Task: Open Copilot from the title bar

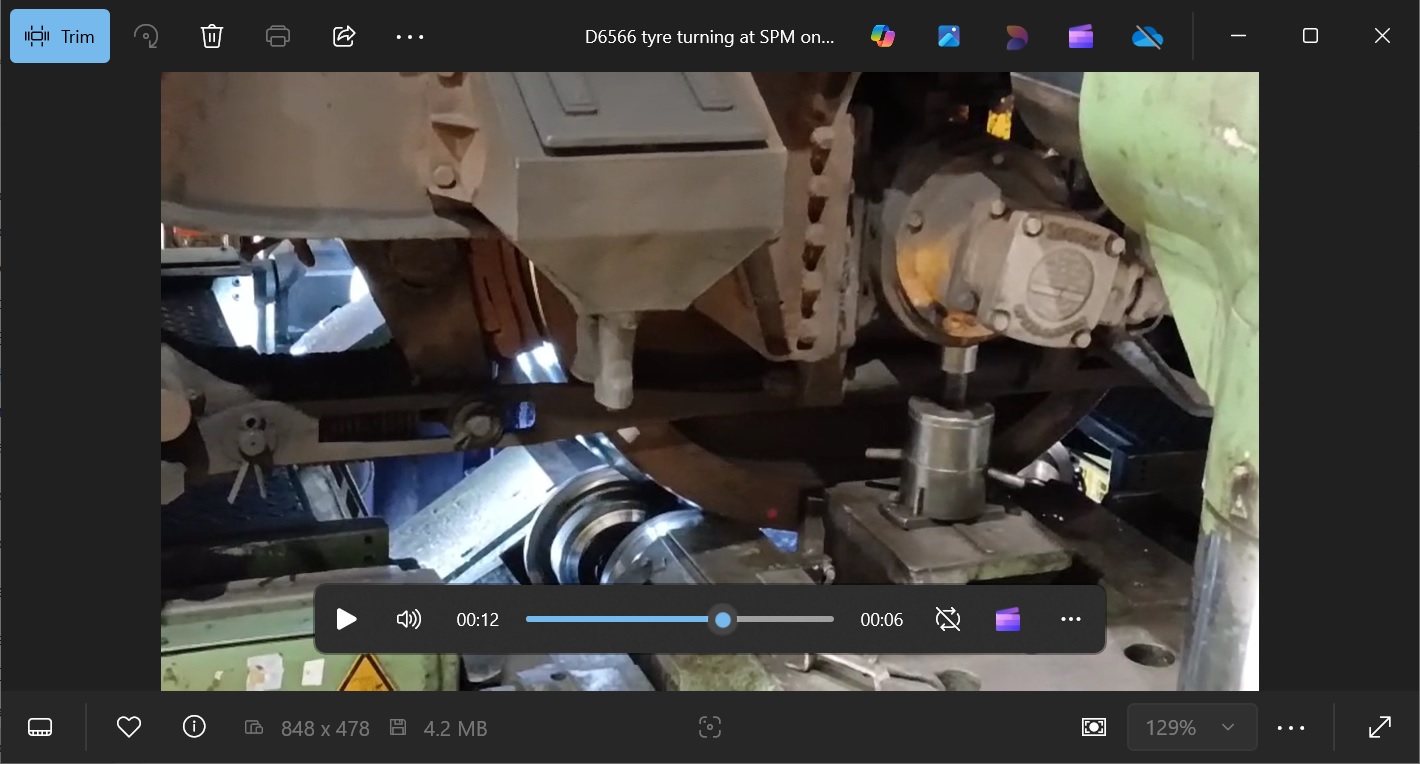Action: point(883,36)
